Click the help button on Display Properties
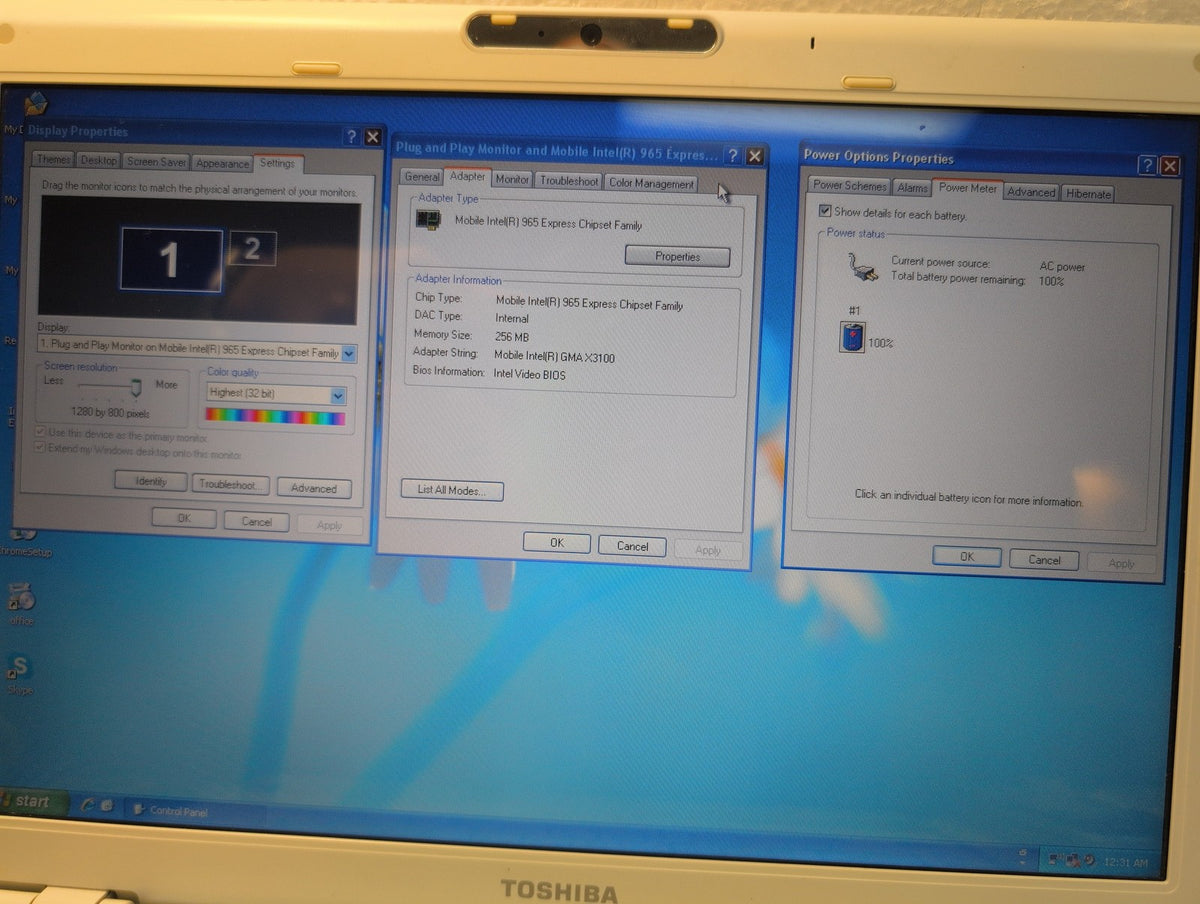This screenshot has height=904, width=1200. point(352,137)
